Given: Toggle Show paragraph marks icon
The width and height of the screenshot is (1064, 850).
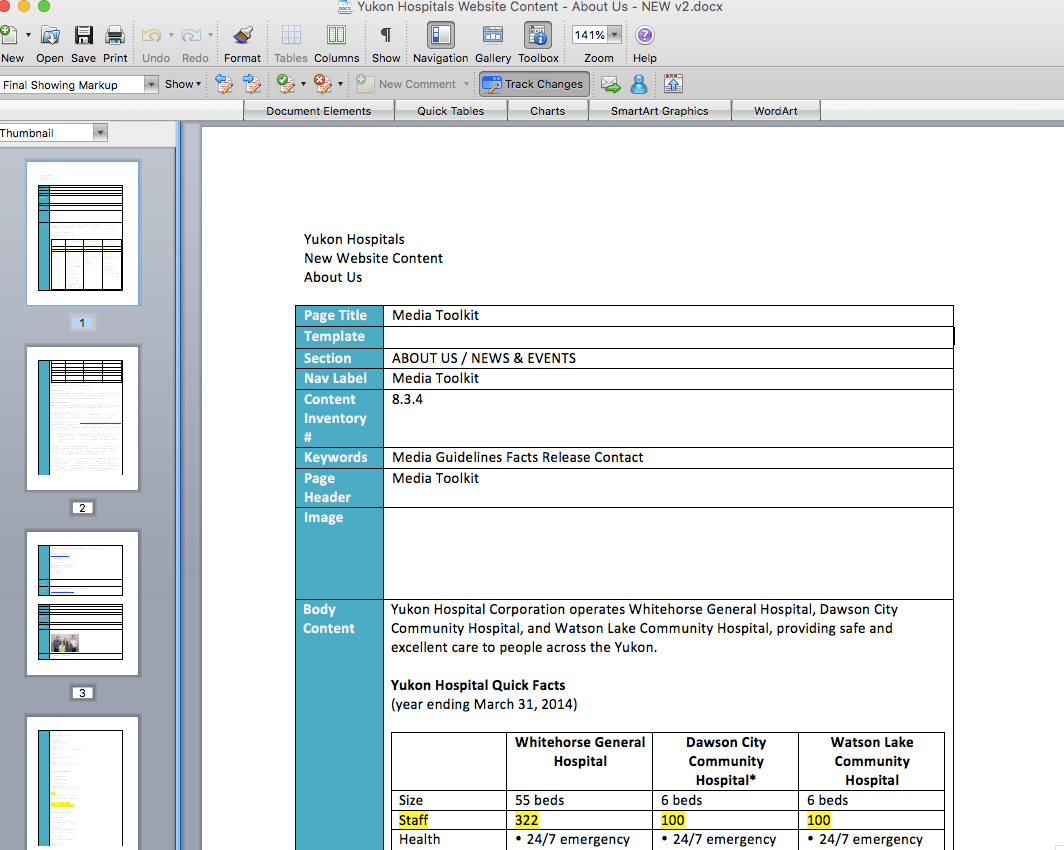Looking at the screenshot, I should coord(385,35).
